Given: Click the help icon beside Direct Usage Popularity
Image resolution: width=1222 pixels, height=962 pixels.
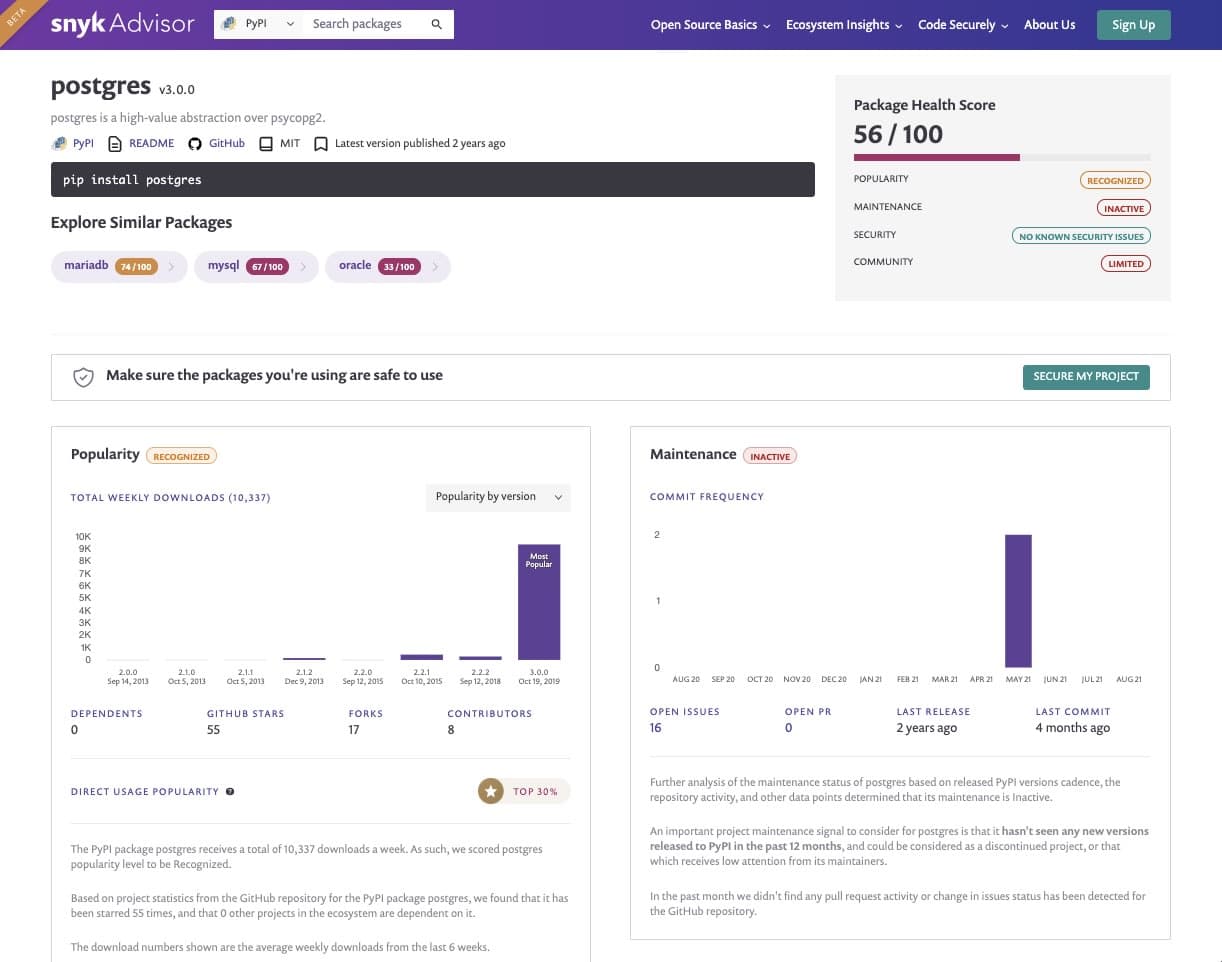Looking at the screenshot, I should [230, 792].
